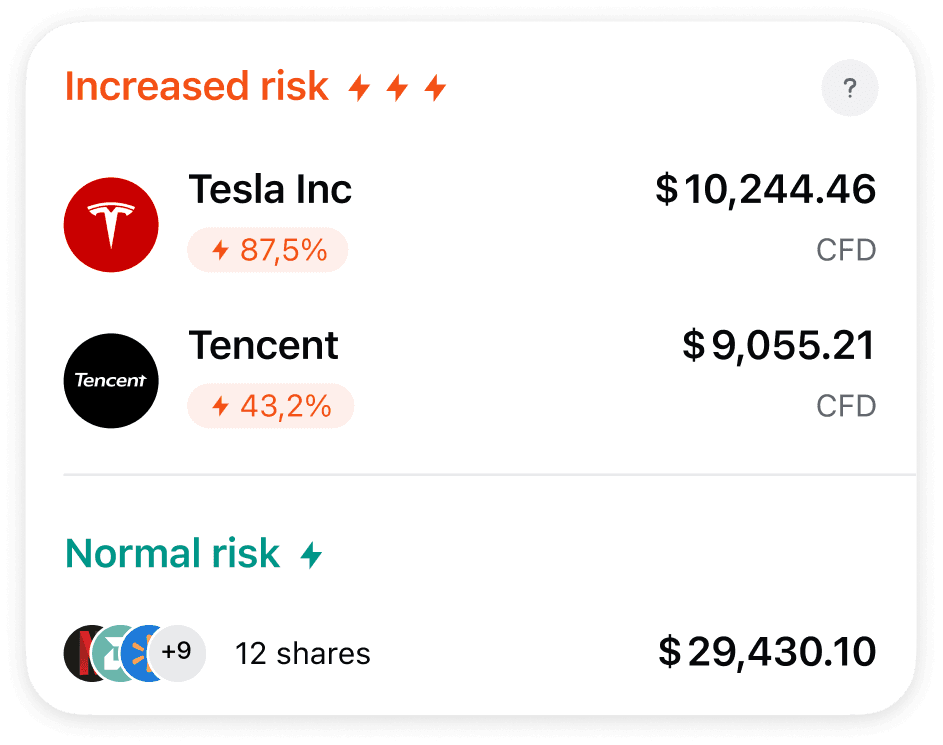
Task: Click Tencent's 43,2% risk badge
Action: coord(270,406)
